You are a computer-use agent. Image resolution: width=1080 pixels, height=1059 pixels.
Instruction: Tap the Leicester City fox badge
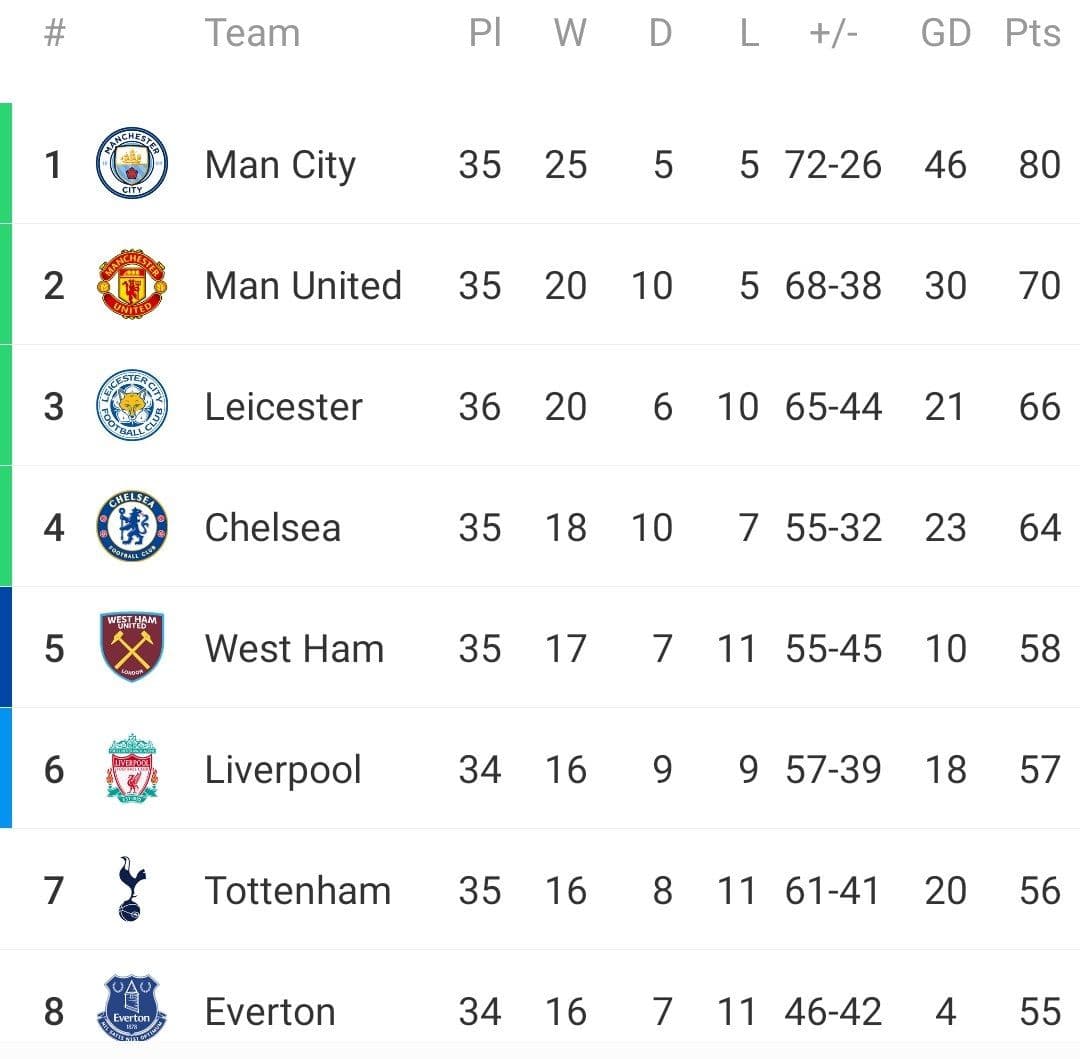pos(132,406)
